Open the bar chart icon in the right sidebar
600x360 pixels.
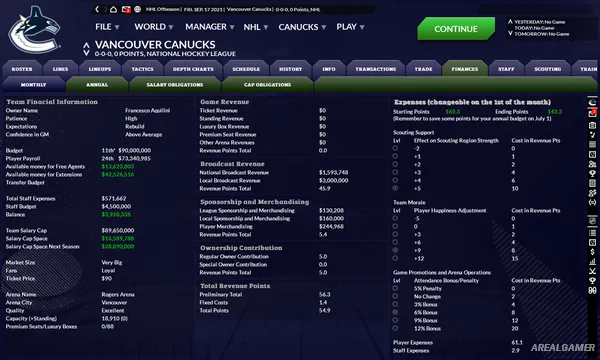click(x=592, y=262)
